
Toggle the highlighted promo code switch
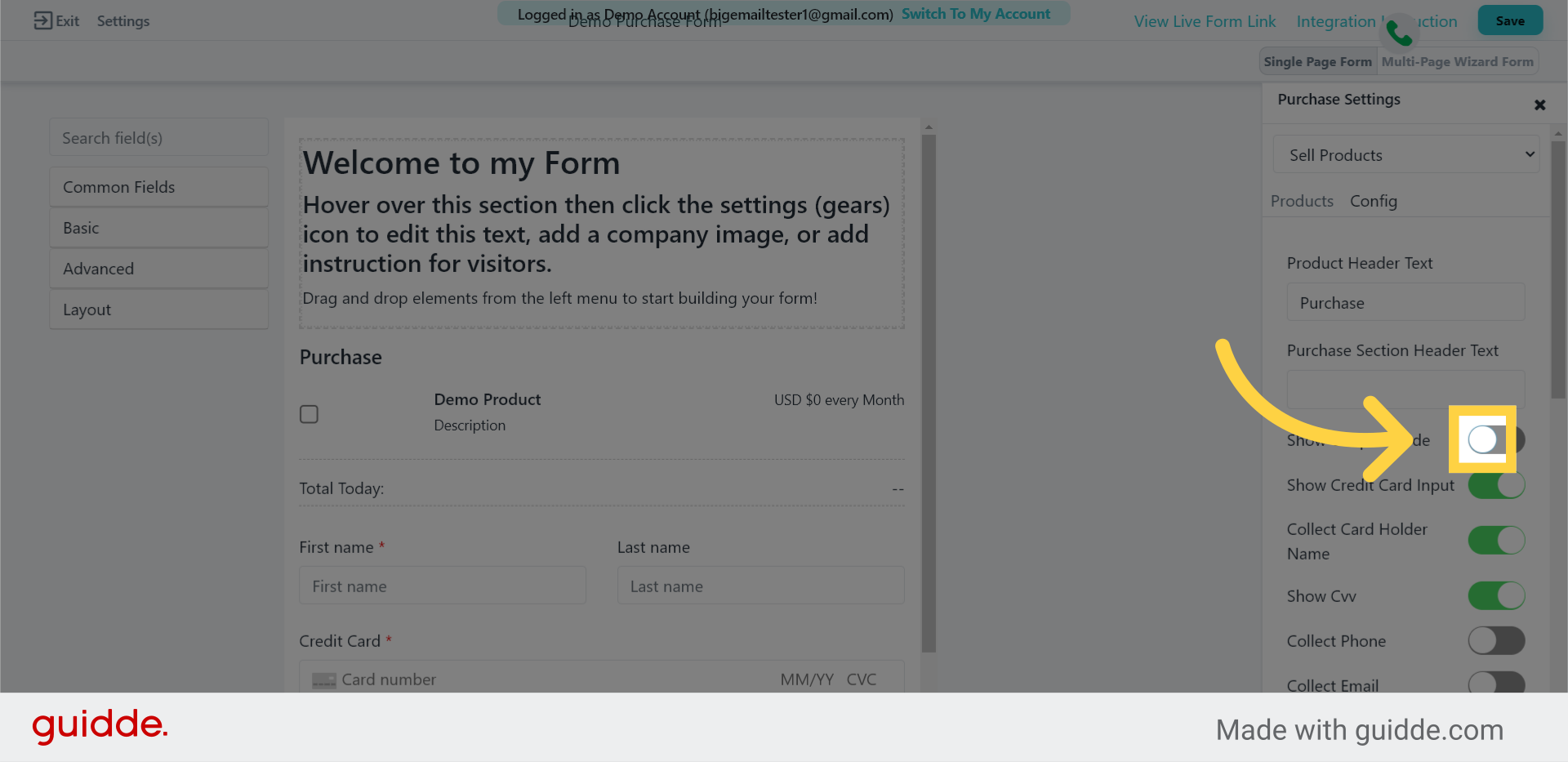click(1494, 440)
